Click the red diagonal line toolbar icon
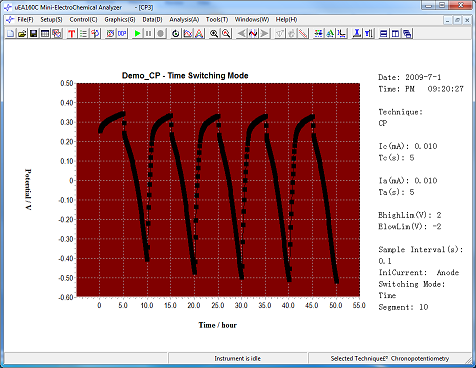Image resolution: width=476 pixels, height=368 pixels. (x=303, y=33)
